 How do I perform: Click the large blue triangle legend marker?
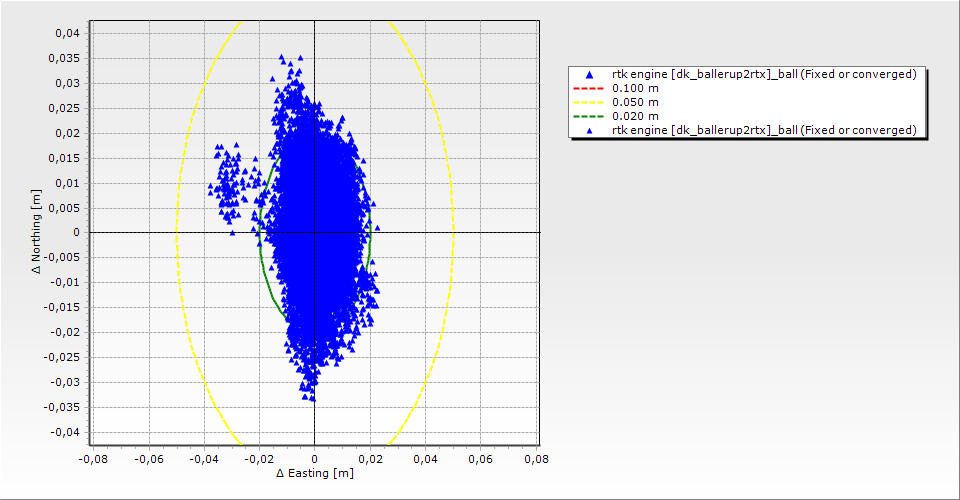[x=589, y=75]
